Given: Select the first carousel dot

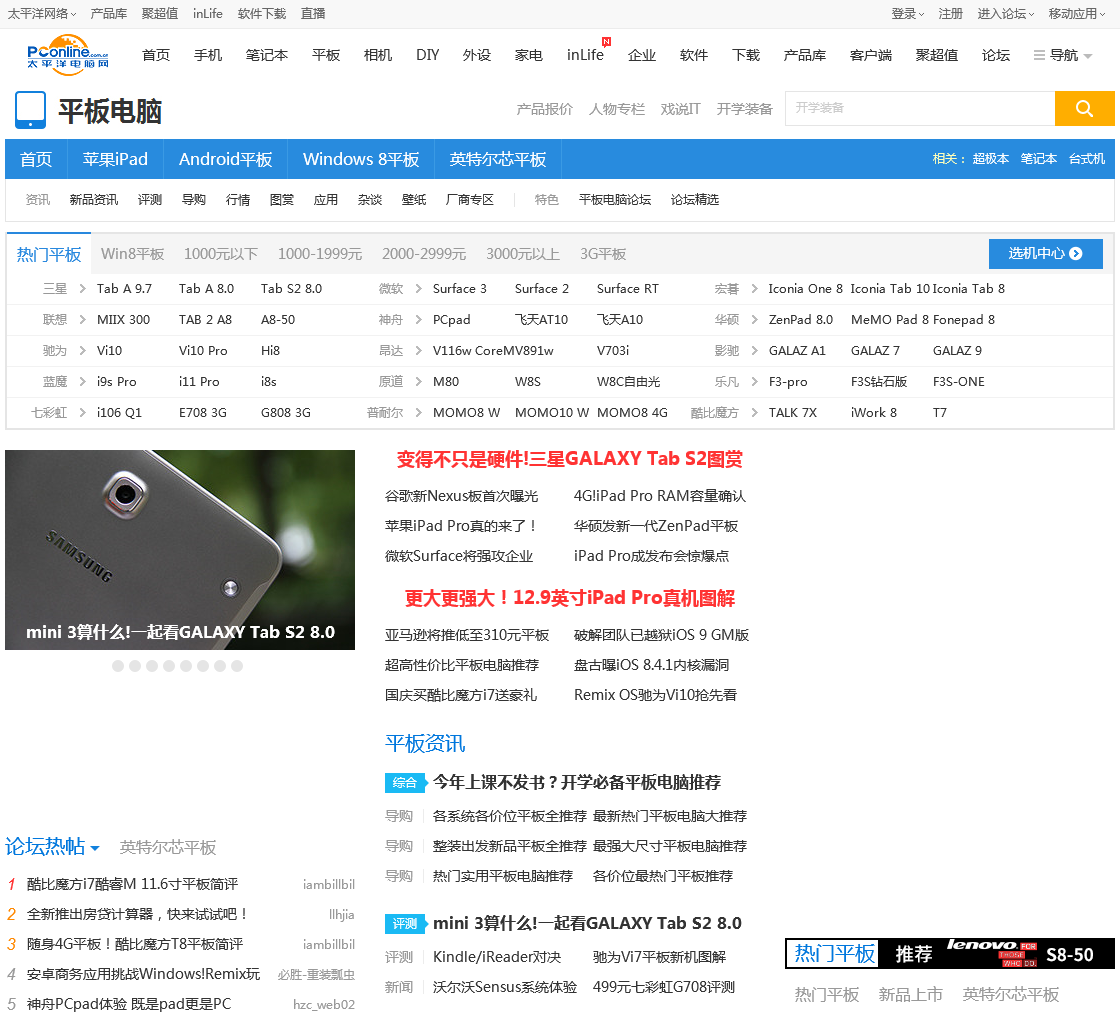Looking at the screenshot, I should coord(118,666).
